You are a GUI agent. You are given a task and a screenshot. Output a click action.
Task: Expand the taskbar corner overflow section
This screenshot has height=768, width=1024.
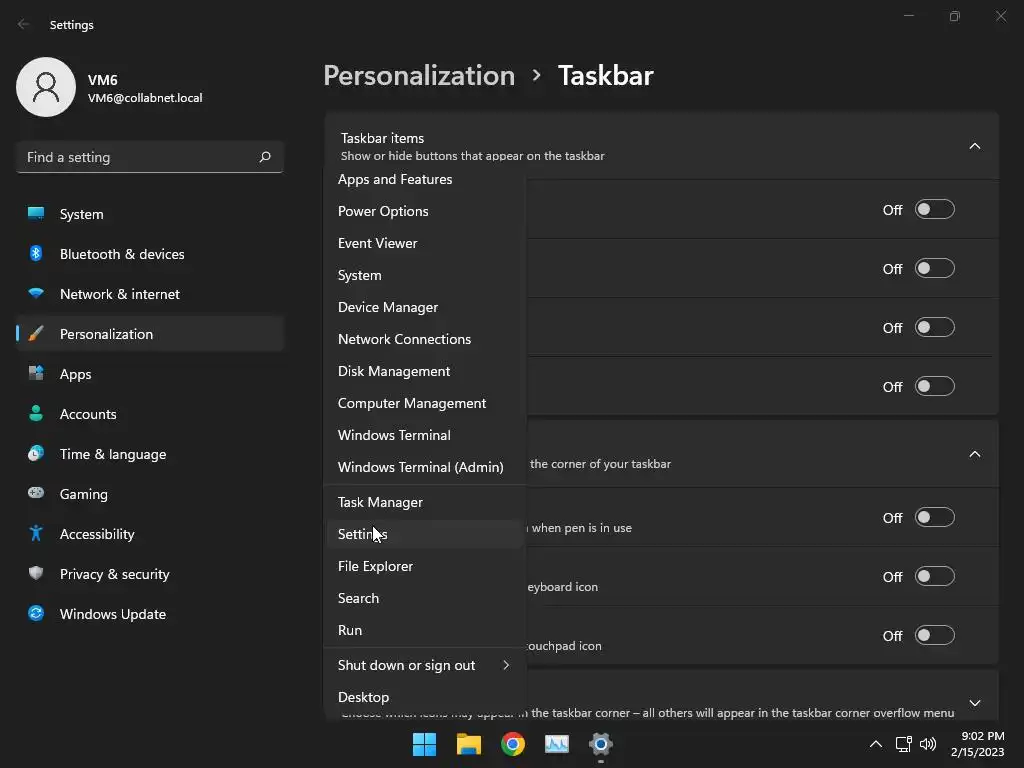(974, 703)
